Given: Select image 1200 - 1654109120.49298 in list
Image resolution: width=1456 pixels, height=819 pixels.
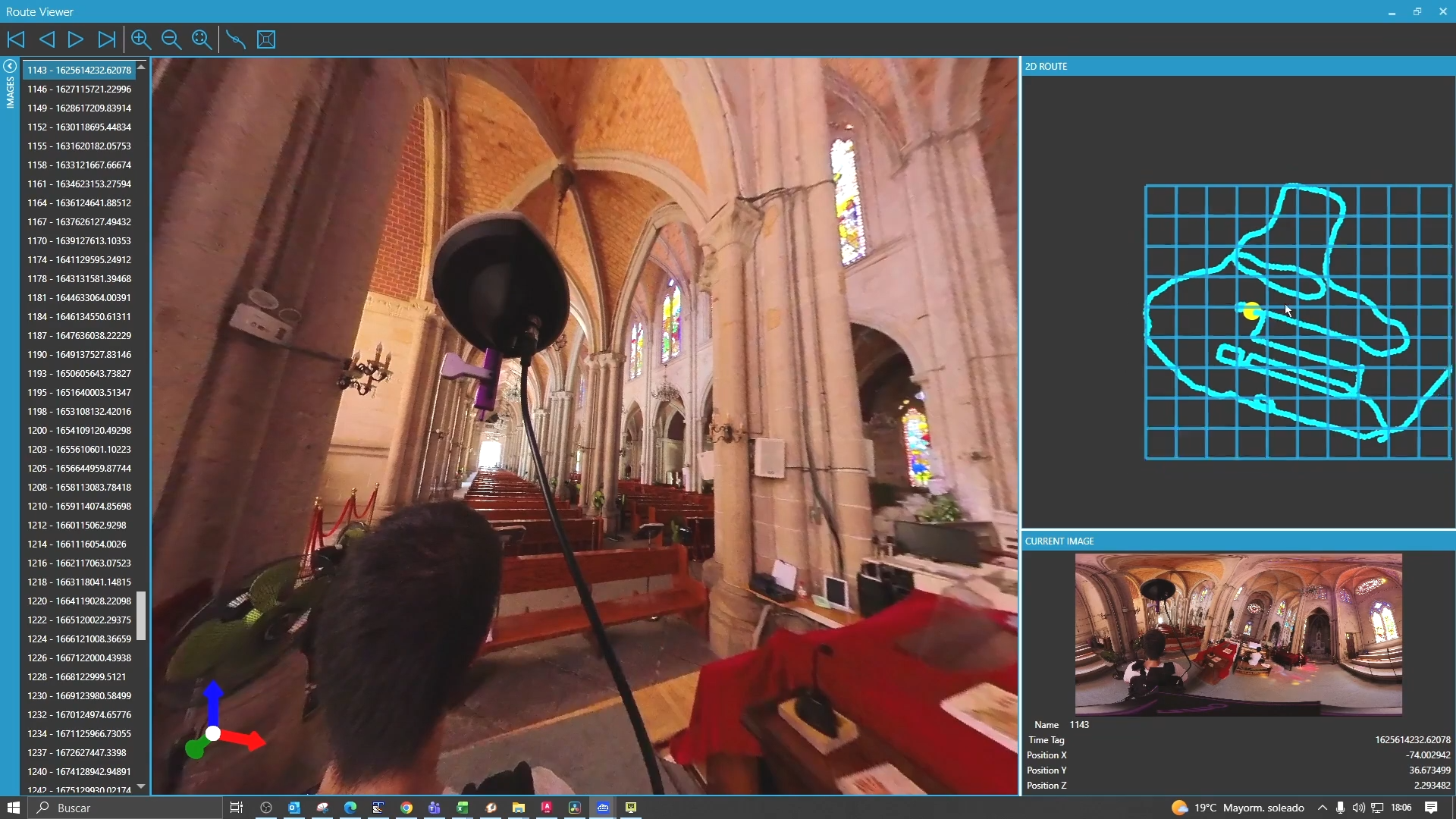Looking at the screenshot, I should tap(79, 430).
